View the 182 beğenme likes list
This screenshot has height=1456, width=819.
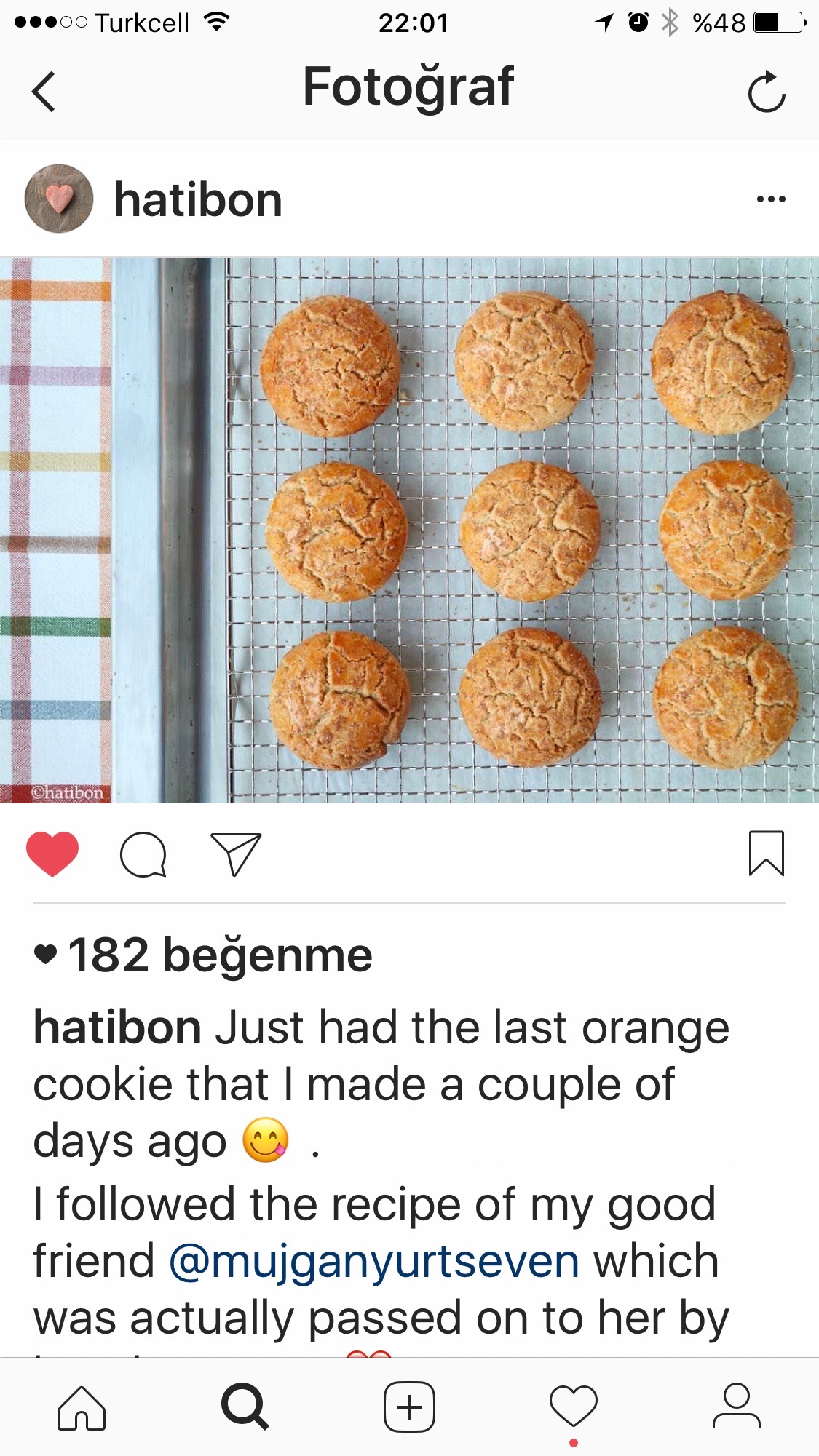203,955
